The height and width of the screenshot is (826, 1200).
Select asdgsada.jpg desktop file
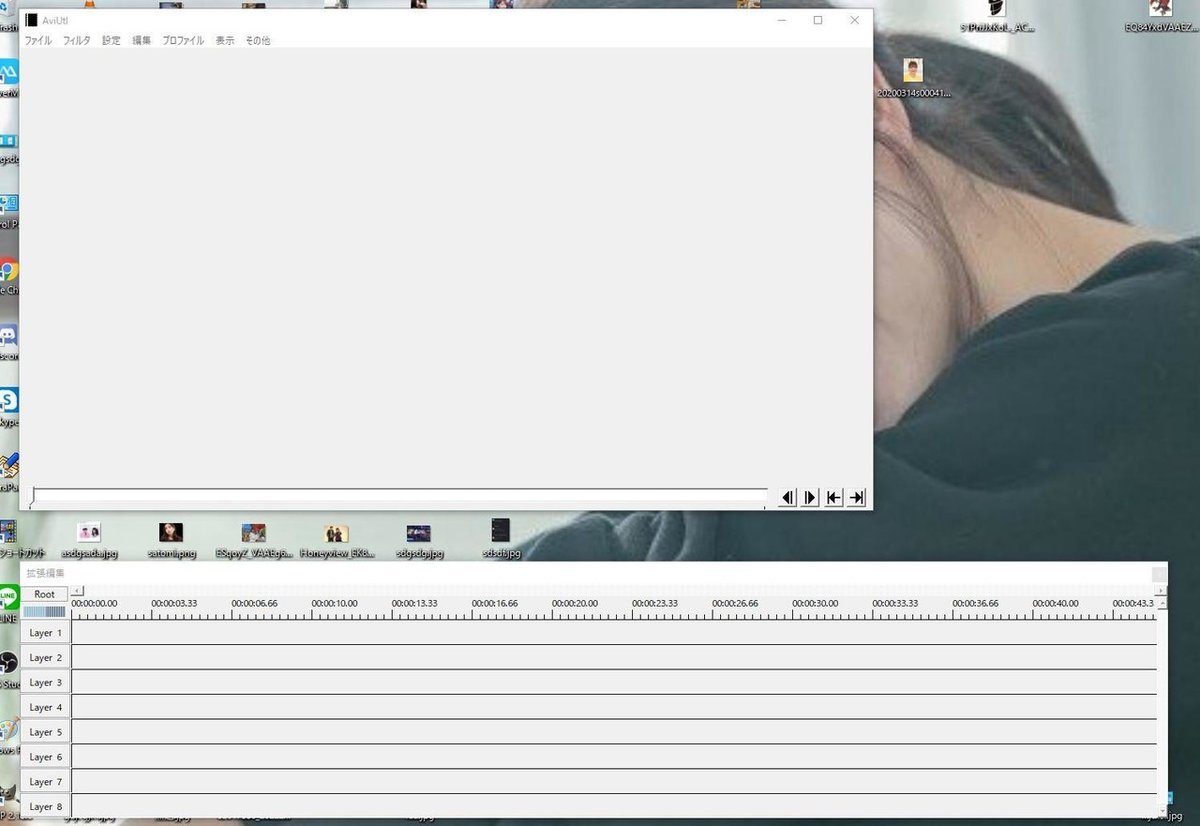pyautogui.click(x=89, y=540)
